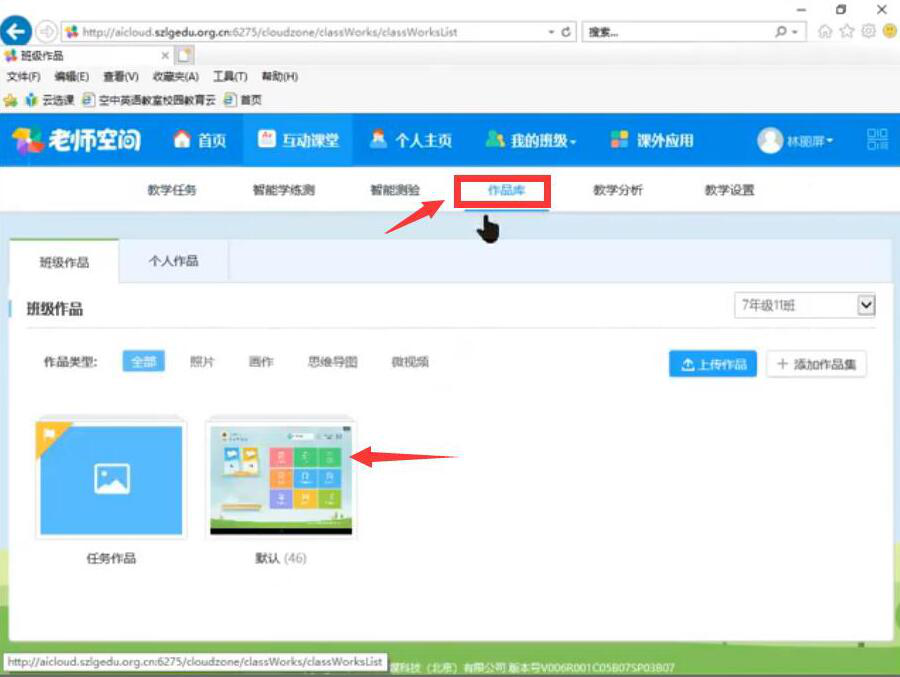The height and width of the screenshot is (677, 900).
Task: Open the 智能测验 sub-menu
Action: pyautogui.click(x=395, y=189)
